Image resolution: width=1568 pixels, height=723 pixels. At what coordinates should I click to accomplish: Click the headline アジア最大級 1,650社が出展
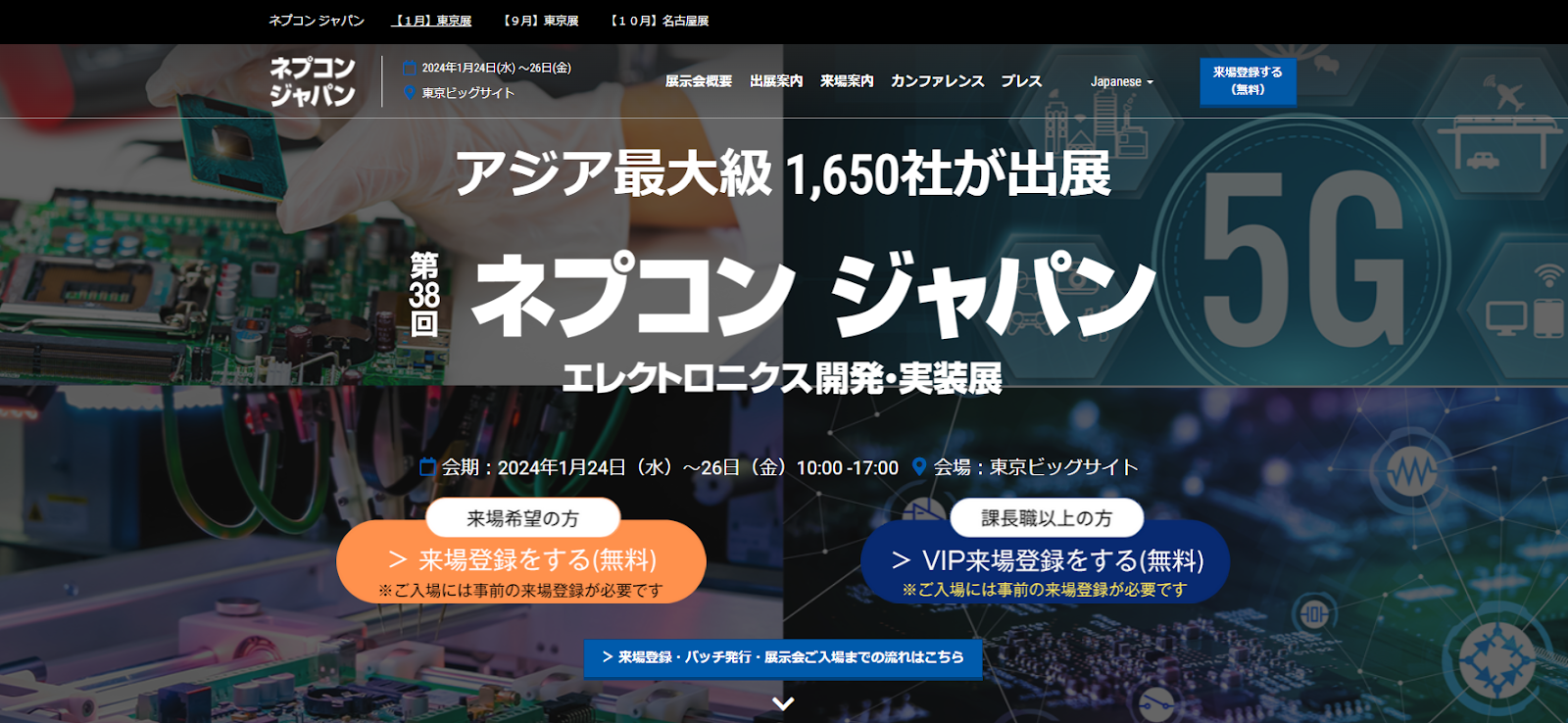click(x=783, y=173)
